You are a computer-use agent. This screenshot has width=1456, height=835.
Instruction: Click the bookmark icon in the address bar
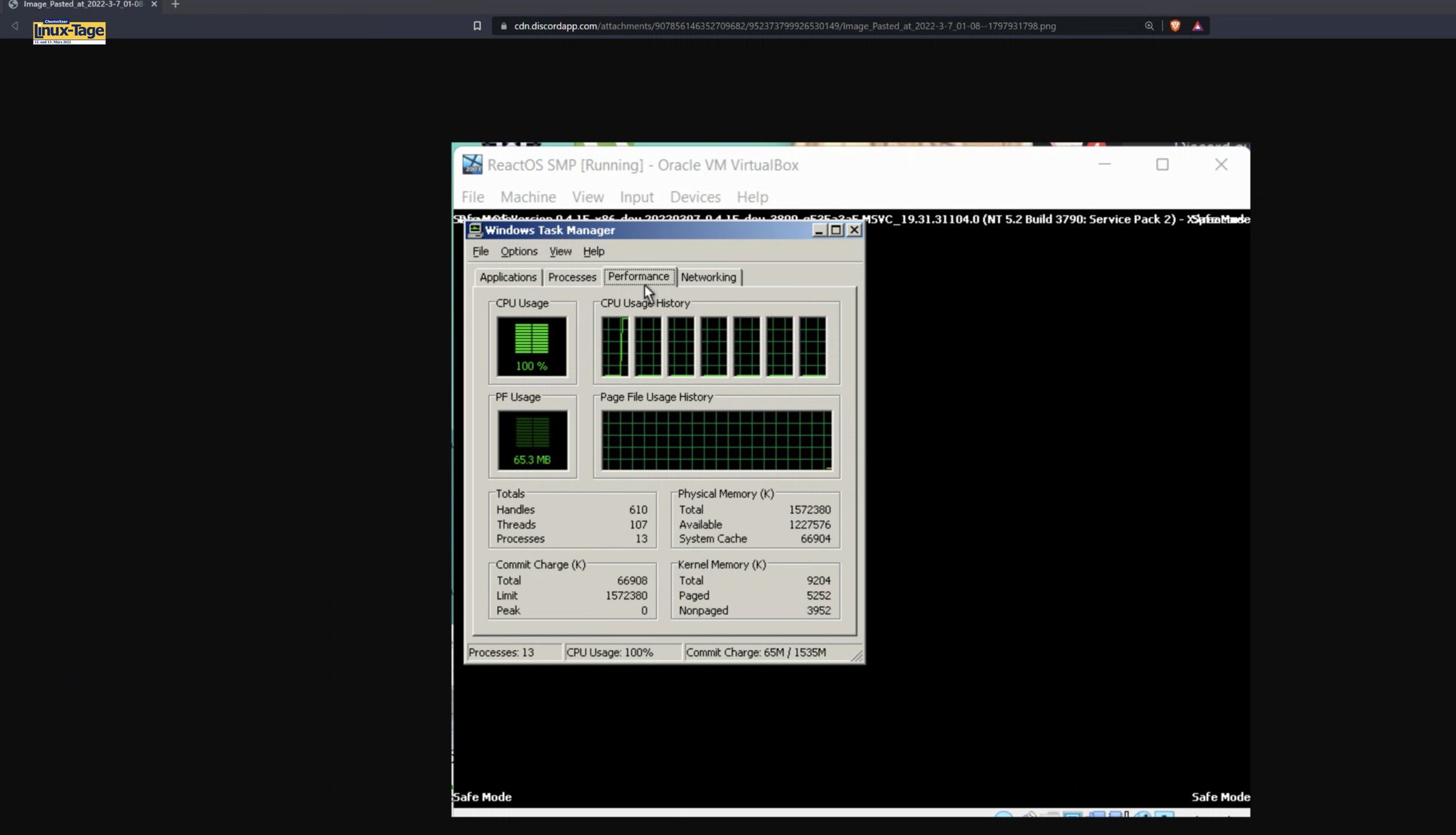click(476, 26)
